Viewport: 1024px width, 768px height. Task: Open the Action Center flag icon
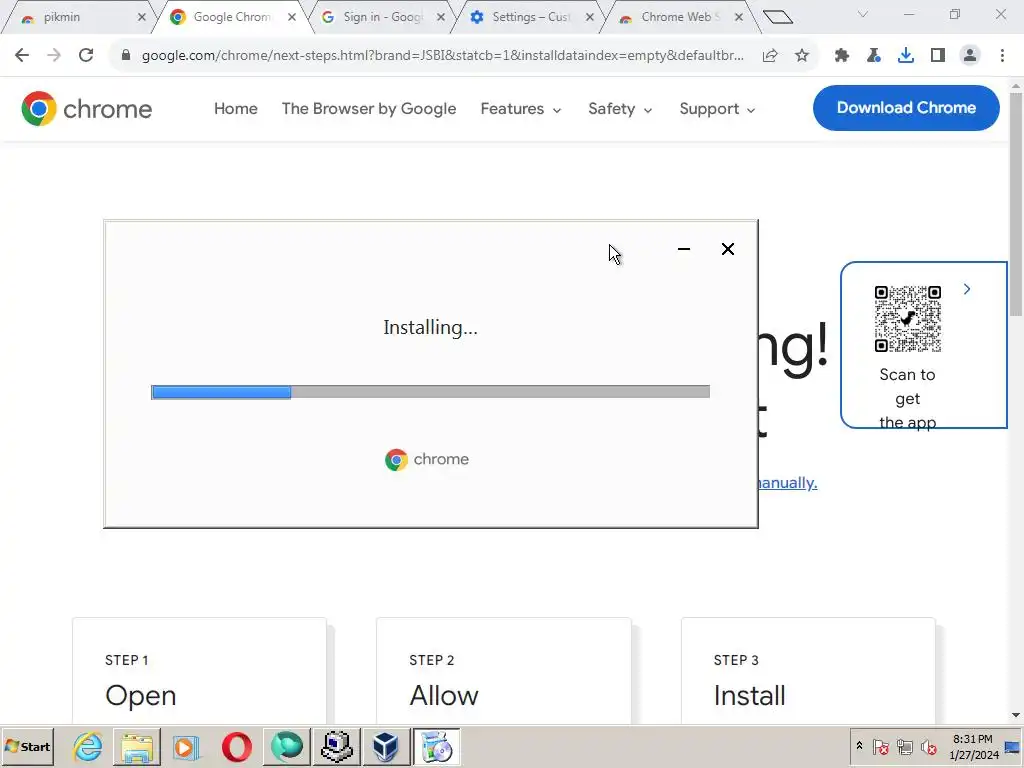point(880,746)
